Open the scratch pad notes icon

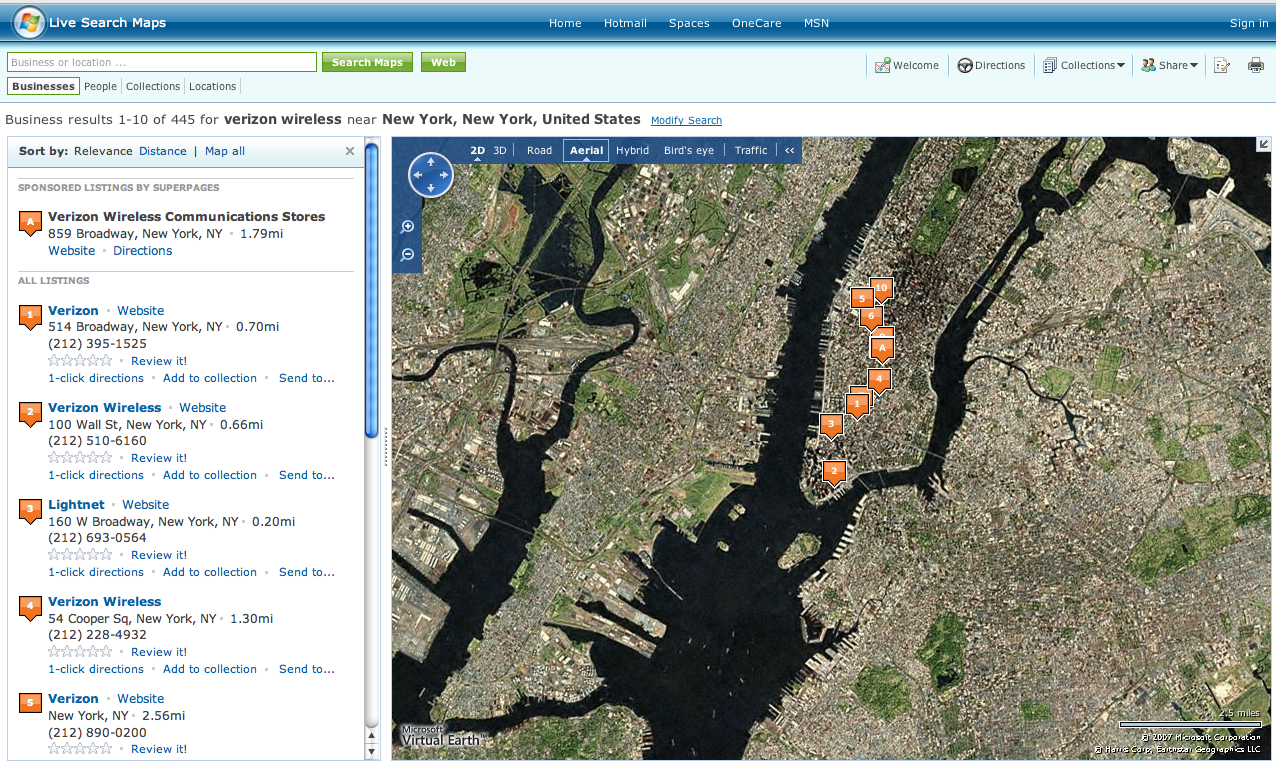pos(1221,65)
